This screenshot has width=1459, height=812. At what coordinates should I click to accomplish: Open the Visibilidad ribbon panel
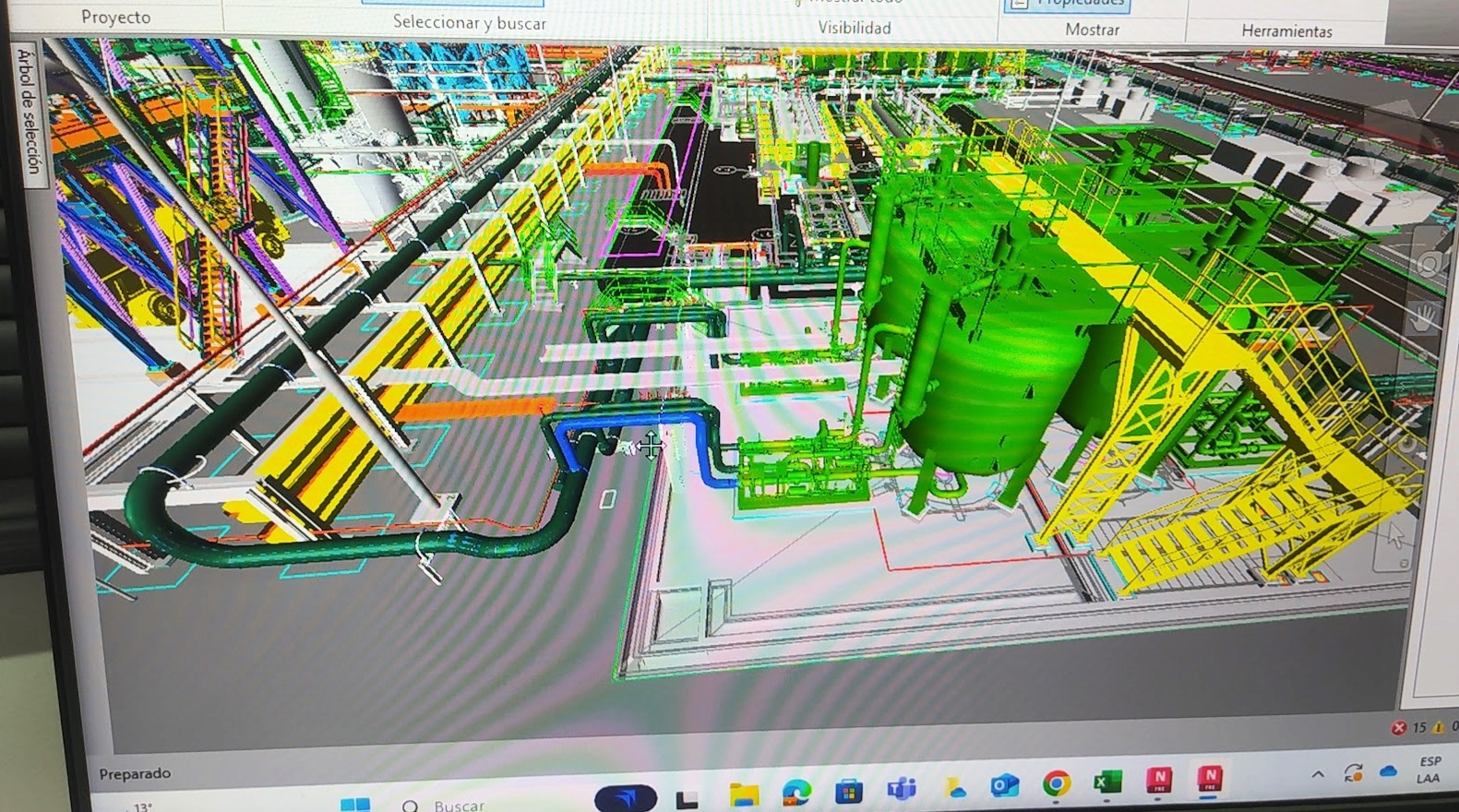(854, 29)
